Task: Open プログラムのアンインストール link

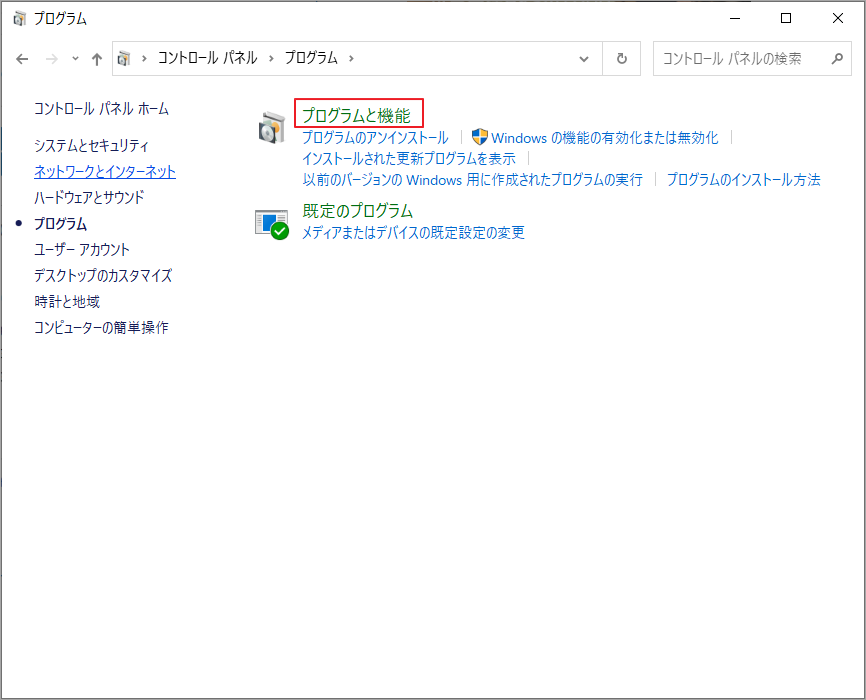Action: (375, 137)
